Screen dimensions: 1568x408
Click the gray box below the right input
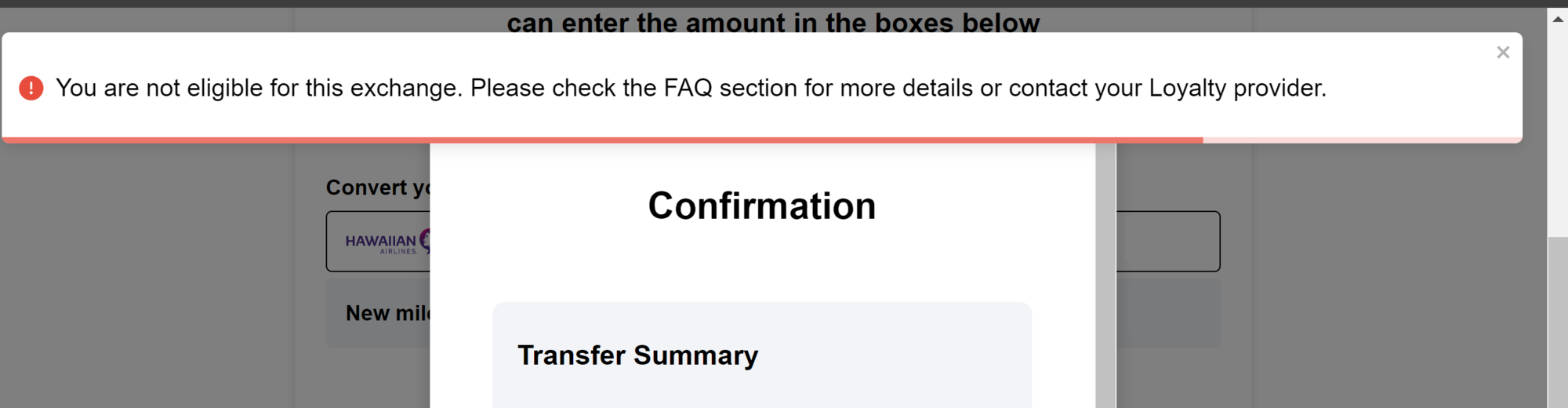point(1167,313)
